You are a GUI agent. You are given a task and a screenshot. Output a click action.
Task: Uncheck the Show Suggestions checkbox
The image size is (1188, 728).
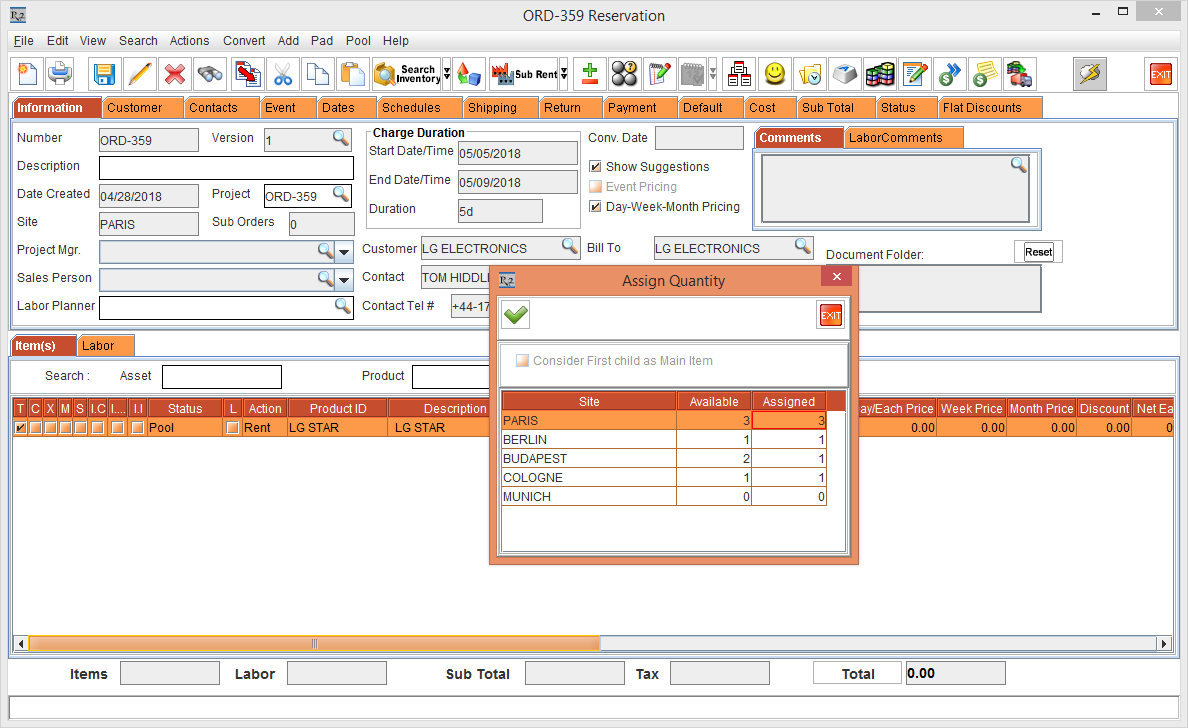[x=596, y=167]
